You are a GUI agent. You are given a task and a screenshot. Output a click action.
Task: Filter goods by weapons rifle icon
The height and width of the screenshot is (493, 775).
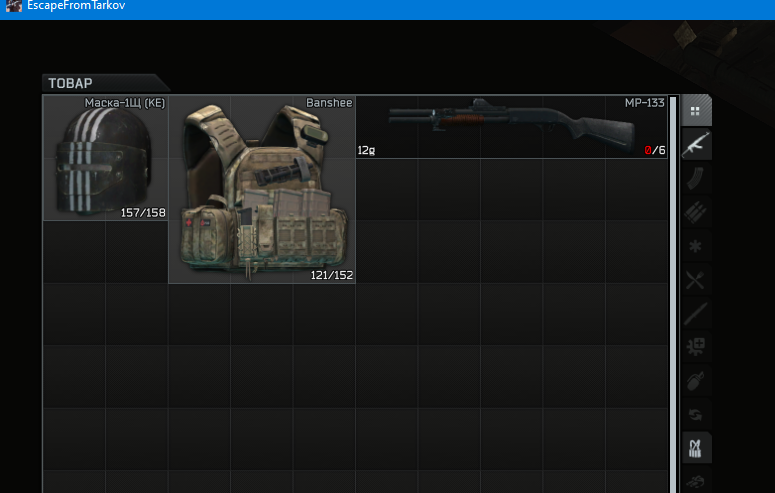pos(696,144)
